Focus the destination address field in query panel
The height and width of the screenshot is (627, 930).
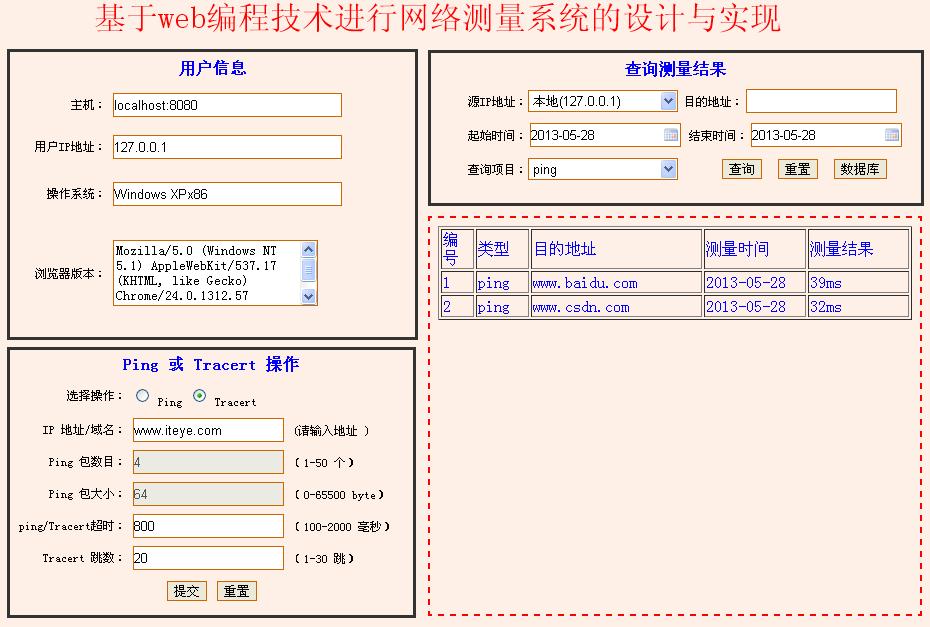pos(821,101)
